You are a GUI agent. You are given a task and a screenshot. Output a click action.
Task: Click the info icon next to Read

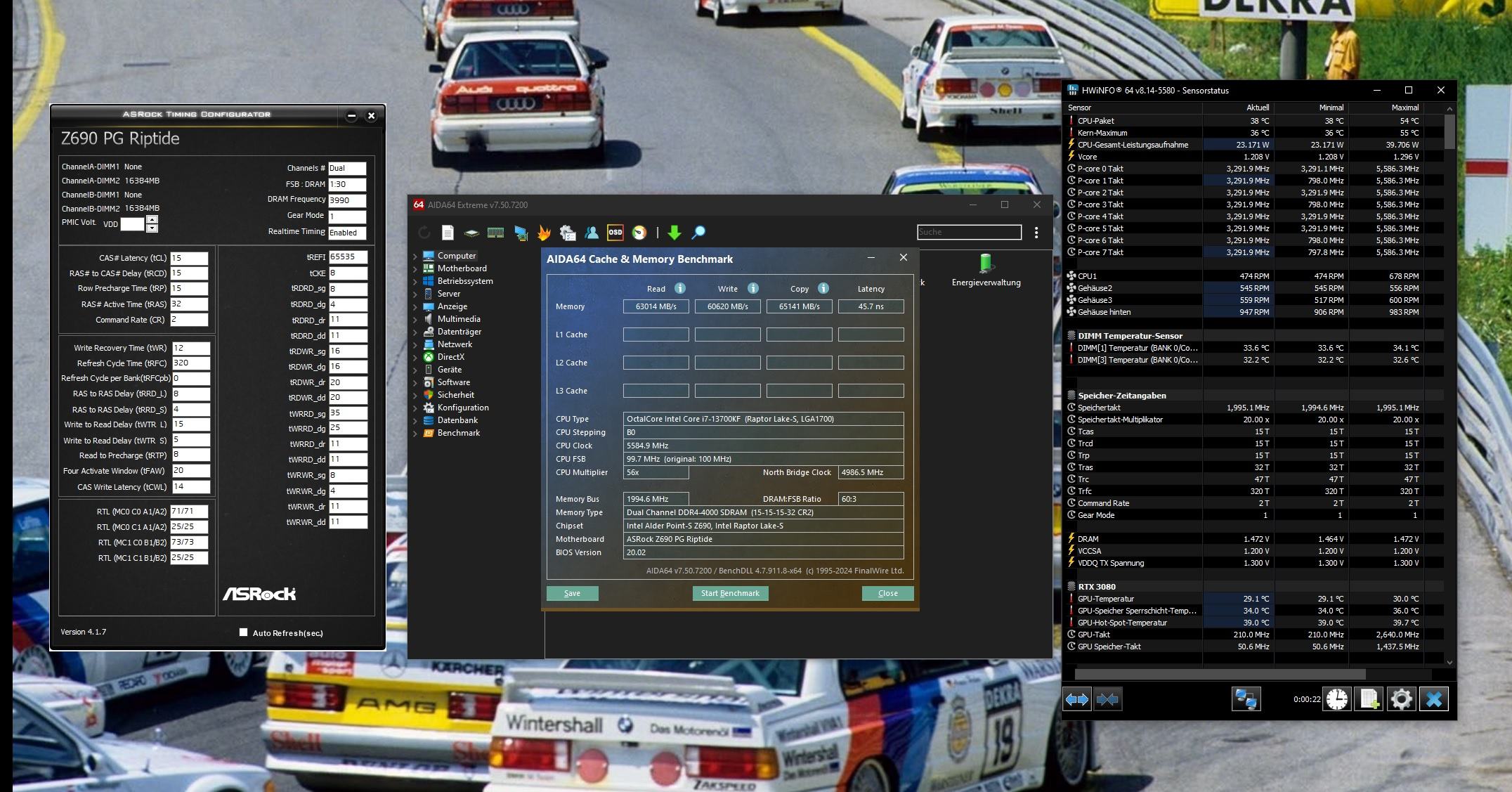coord(680,288)
